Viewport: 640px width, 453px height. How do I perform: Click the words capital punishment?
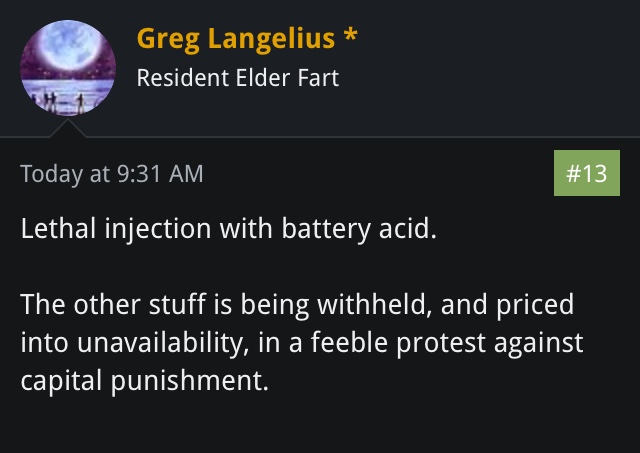(x=144, y=381)
